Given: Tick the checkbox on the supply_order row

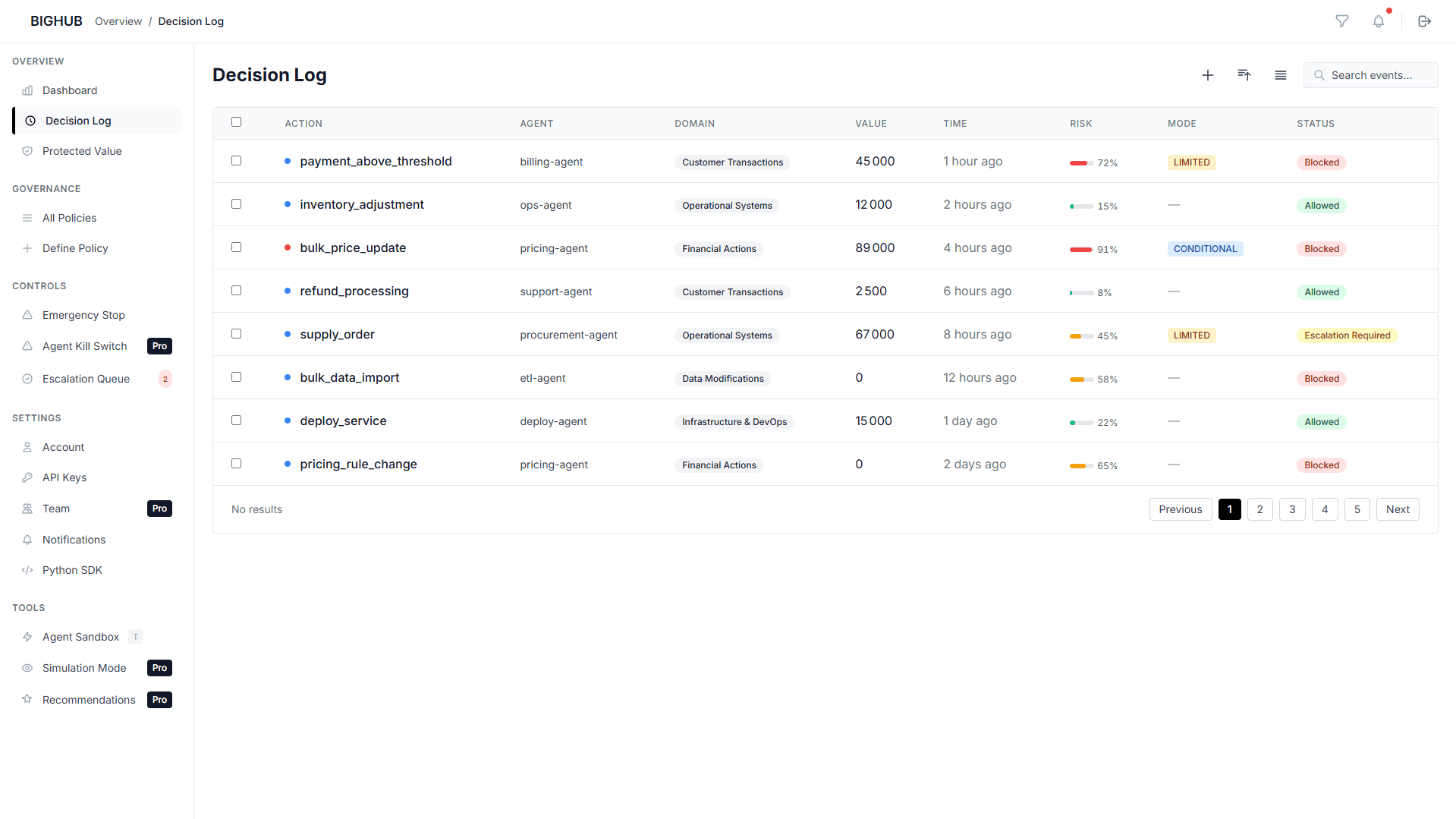Looking at the screenshot, I should click(x=236, y=334).
